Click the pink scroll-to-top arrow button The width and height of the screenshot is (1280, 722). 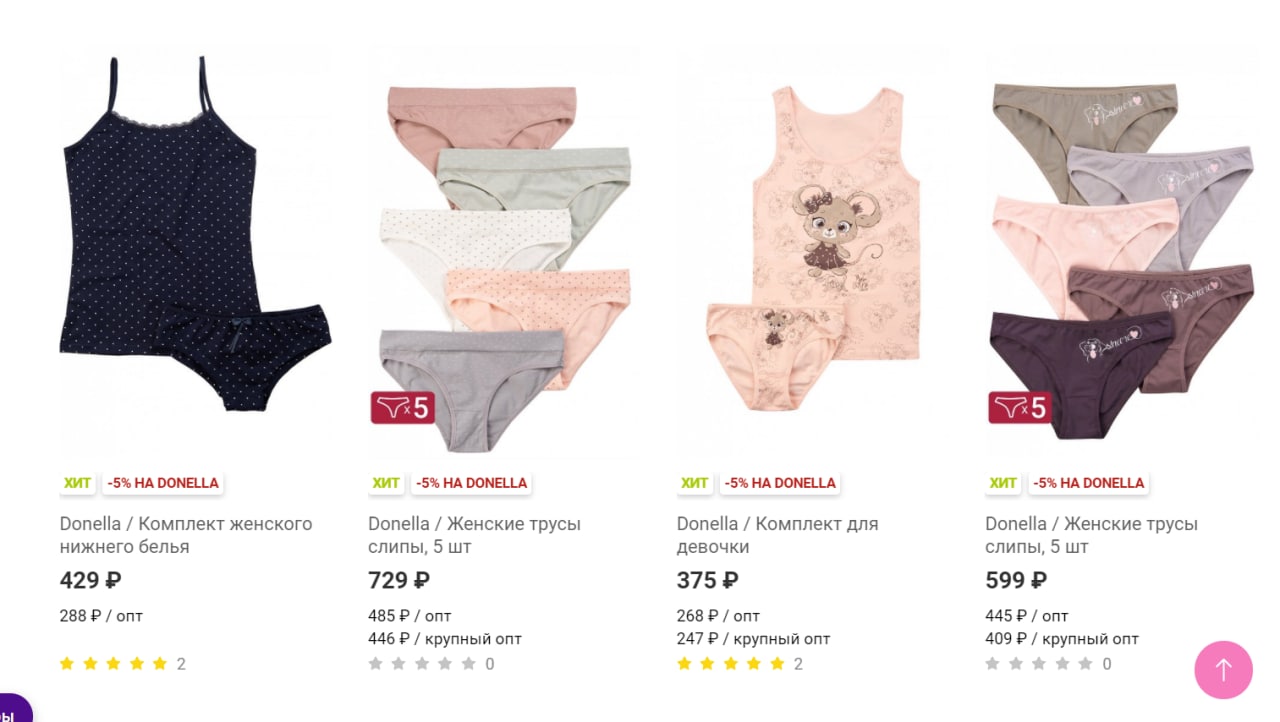(1223, 670)
